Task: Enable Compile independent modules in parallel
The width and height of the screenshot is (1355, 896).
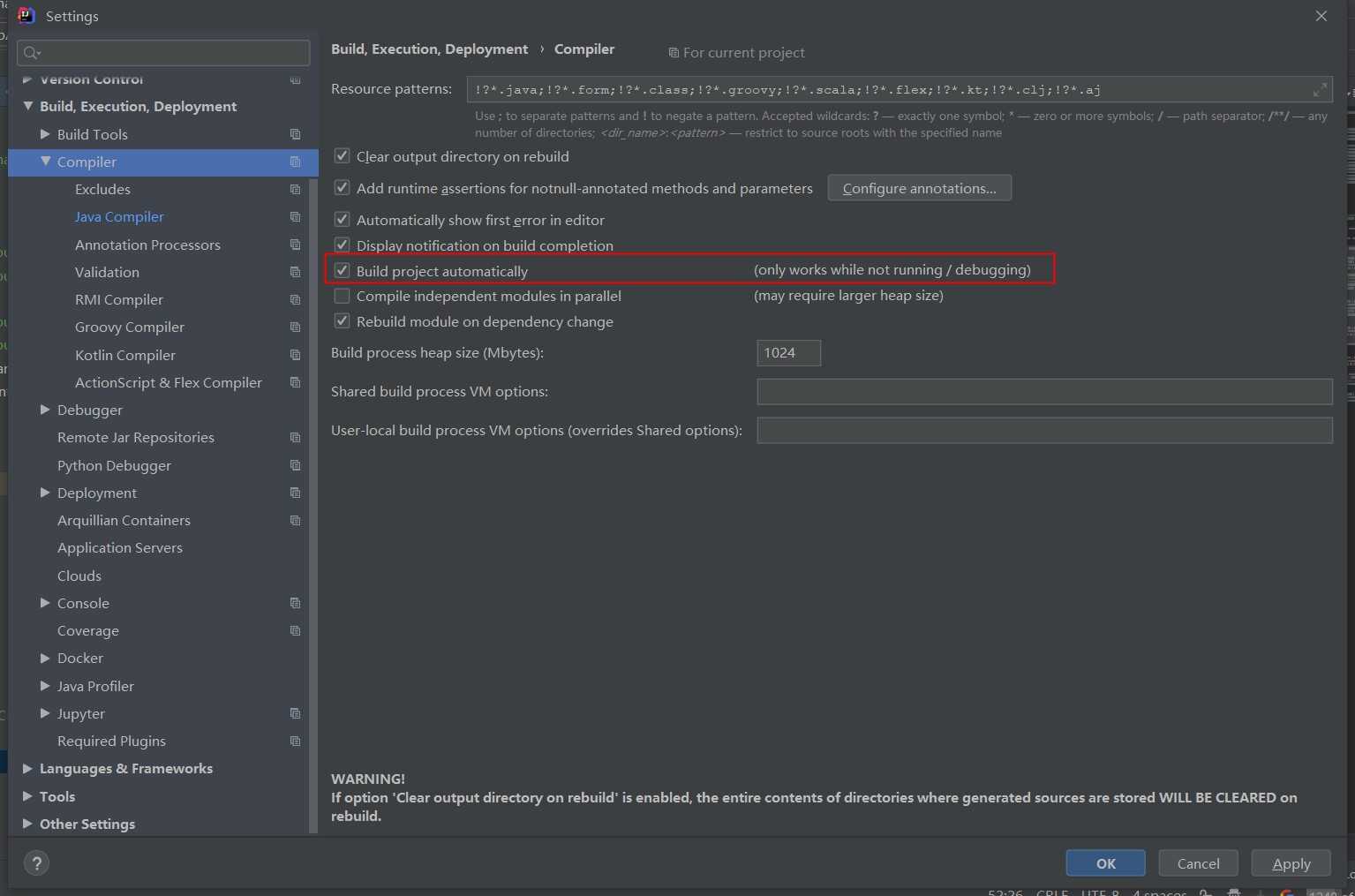Action: pos(342,296)
